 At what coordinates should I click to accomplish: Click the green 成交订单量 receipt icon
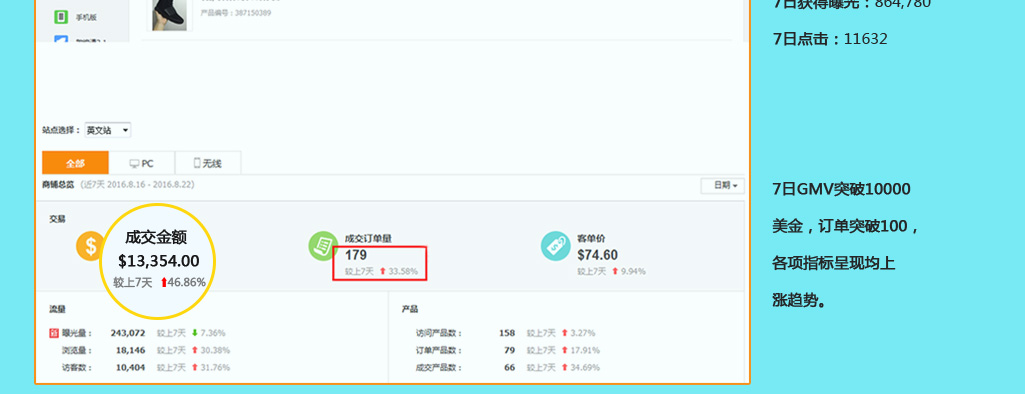click(323, 246)
